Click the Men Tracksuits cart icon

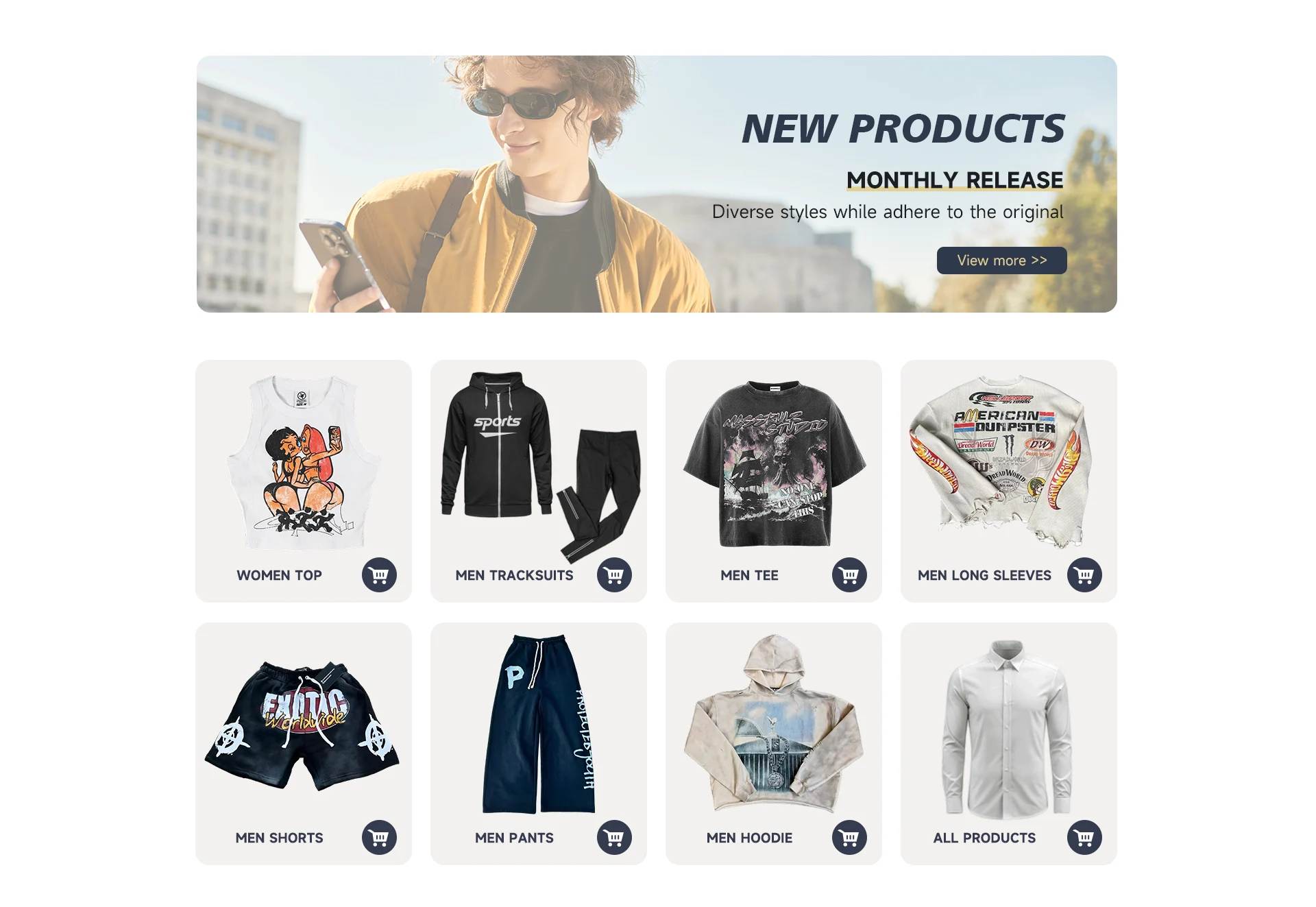(x=614, y=575)
